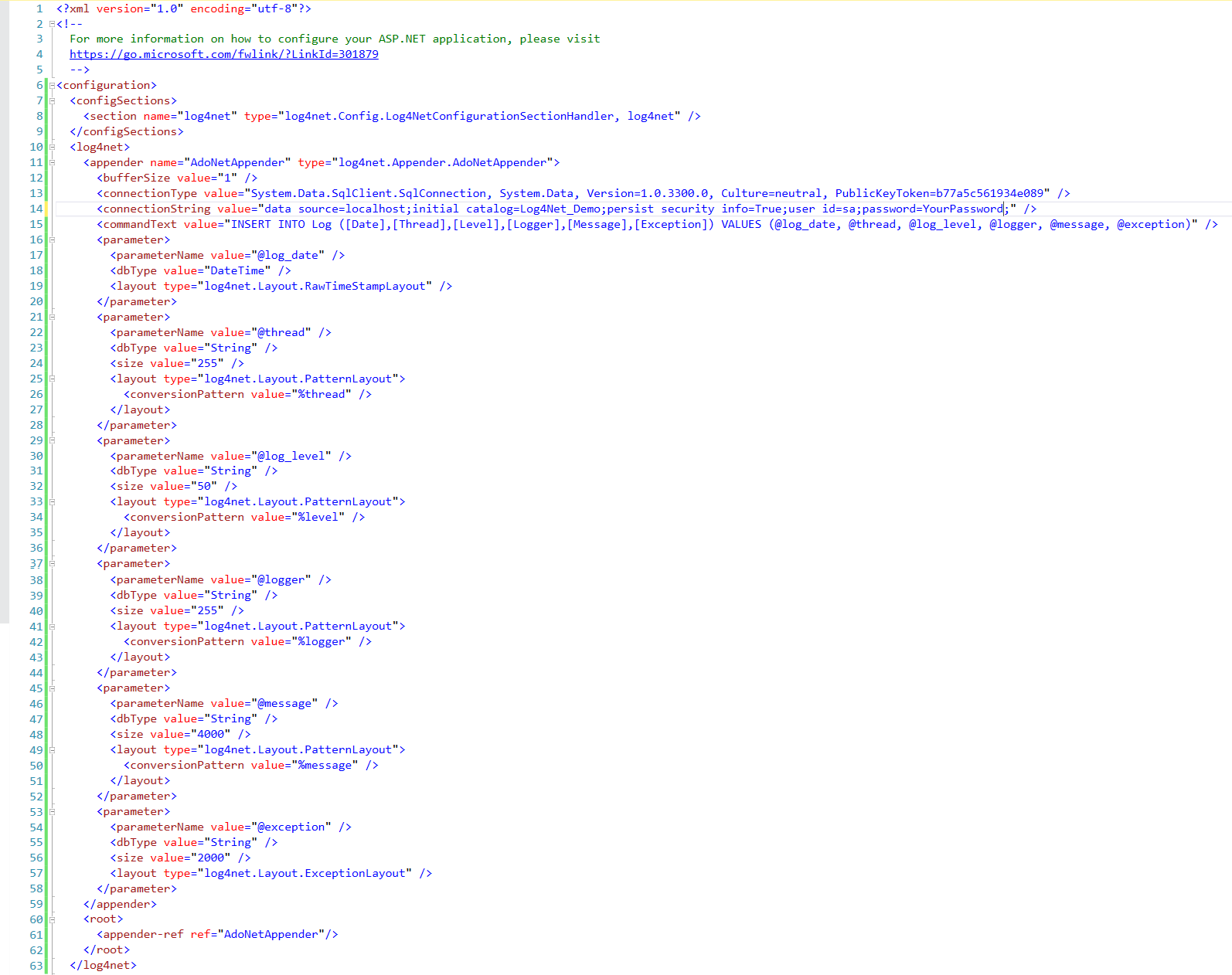Click the Version=1.0.3300.0 text
Viewport: 1232px width, 975px height.
pyautogui.click(x=648, y=193)
